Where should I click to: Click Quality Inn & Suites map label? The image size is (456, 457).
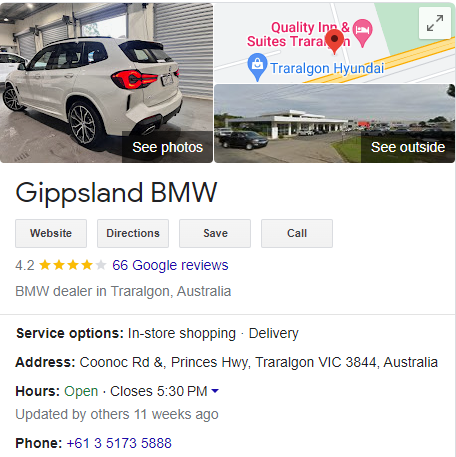click(298, 34)
